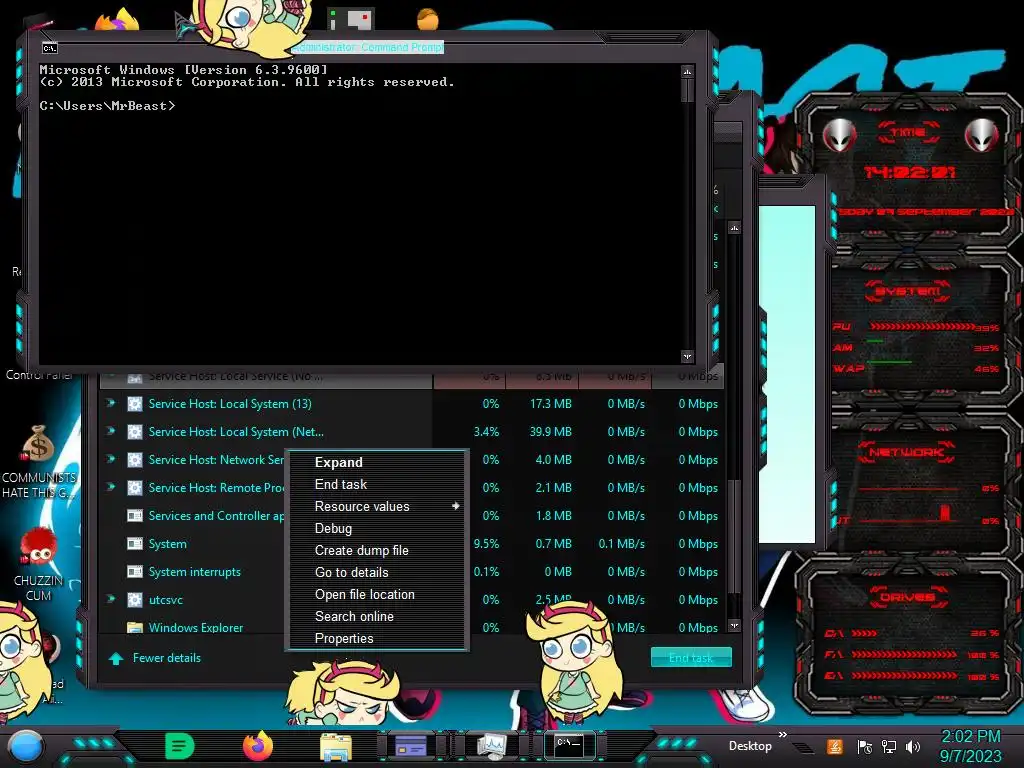1024x768 pixels.
Task: Click the volume speaker tray icon
Action: (x=913, y=746)
